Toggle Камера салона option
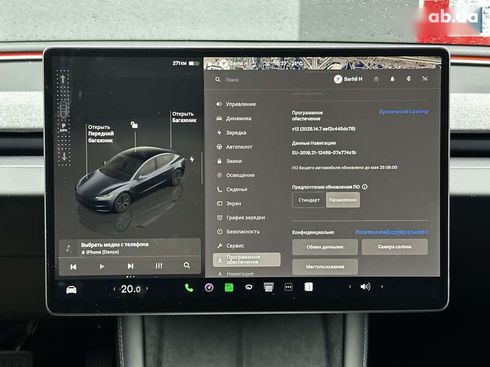Image resolution: width=490 pixels, height=367 pixels. [395, 247]
